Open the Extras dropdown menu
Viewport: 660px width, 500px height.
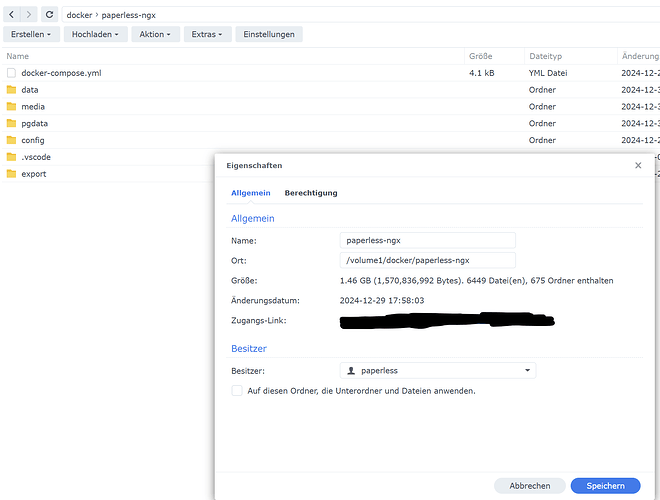[207, 34]
